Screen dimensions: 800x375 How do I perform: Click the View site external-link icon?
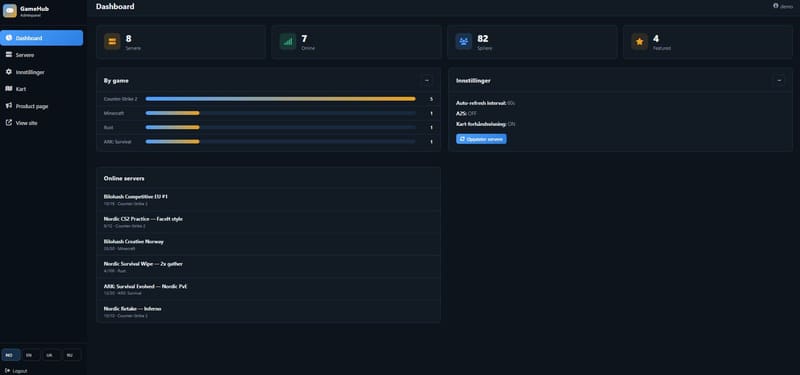coord(9,123)
